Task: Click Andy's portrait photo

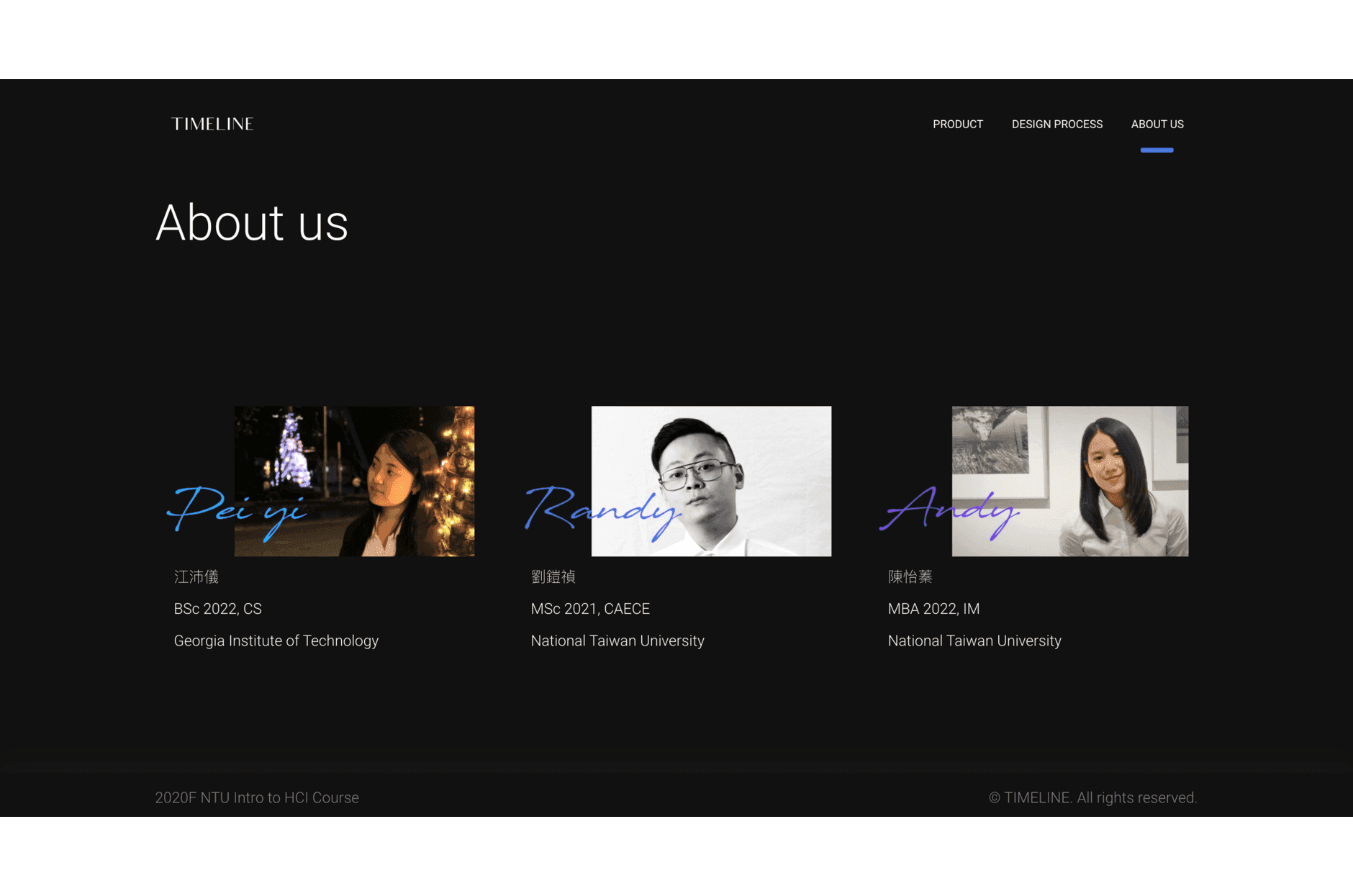Action: 1069,481
